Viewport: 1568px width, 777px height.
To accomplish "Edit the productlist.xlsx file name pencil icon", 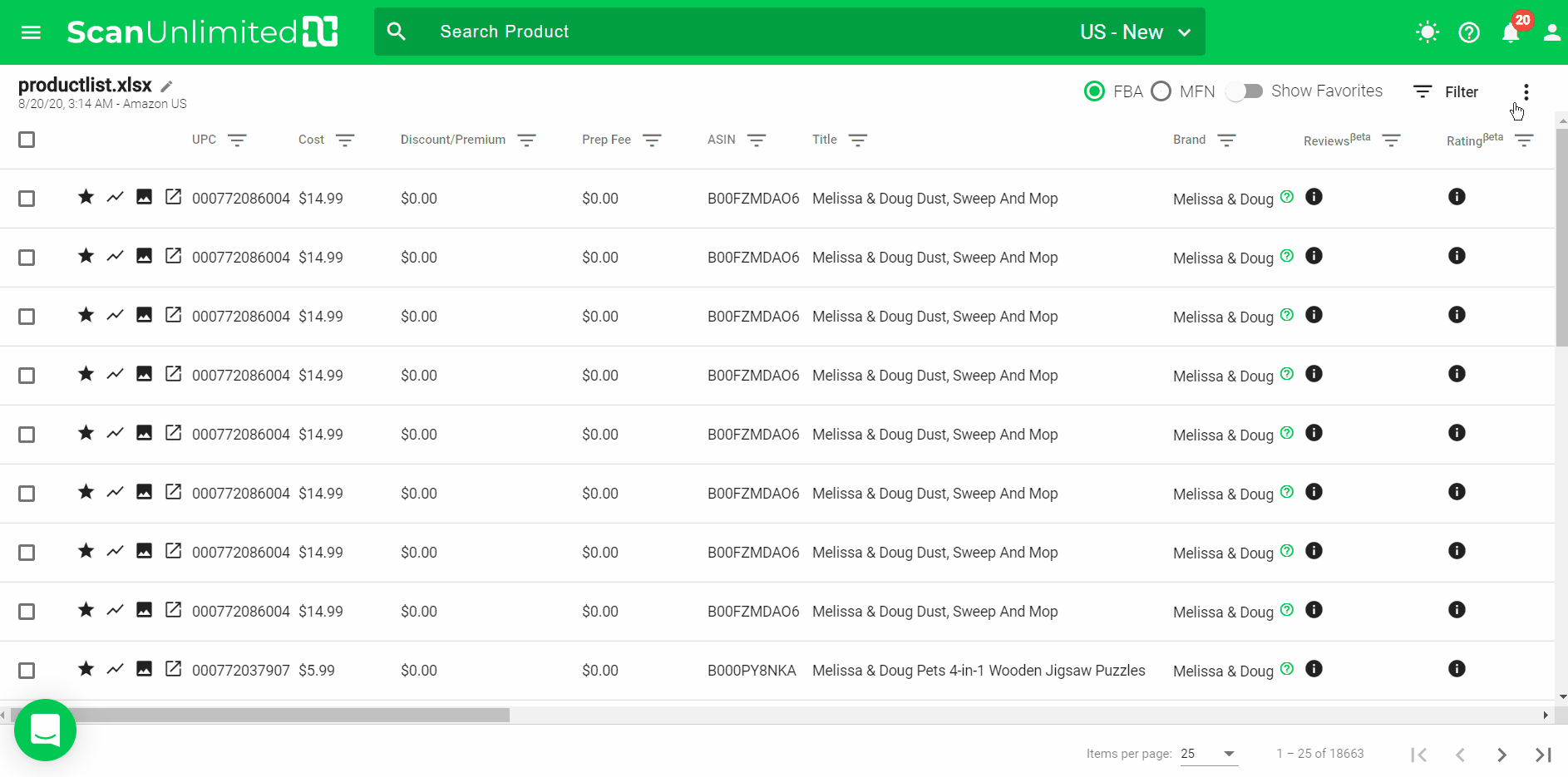I will point(166,86).
